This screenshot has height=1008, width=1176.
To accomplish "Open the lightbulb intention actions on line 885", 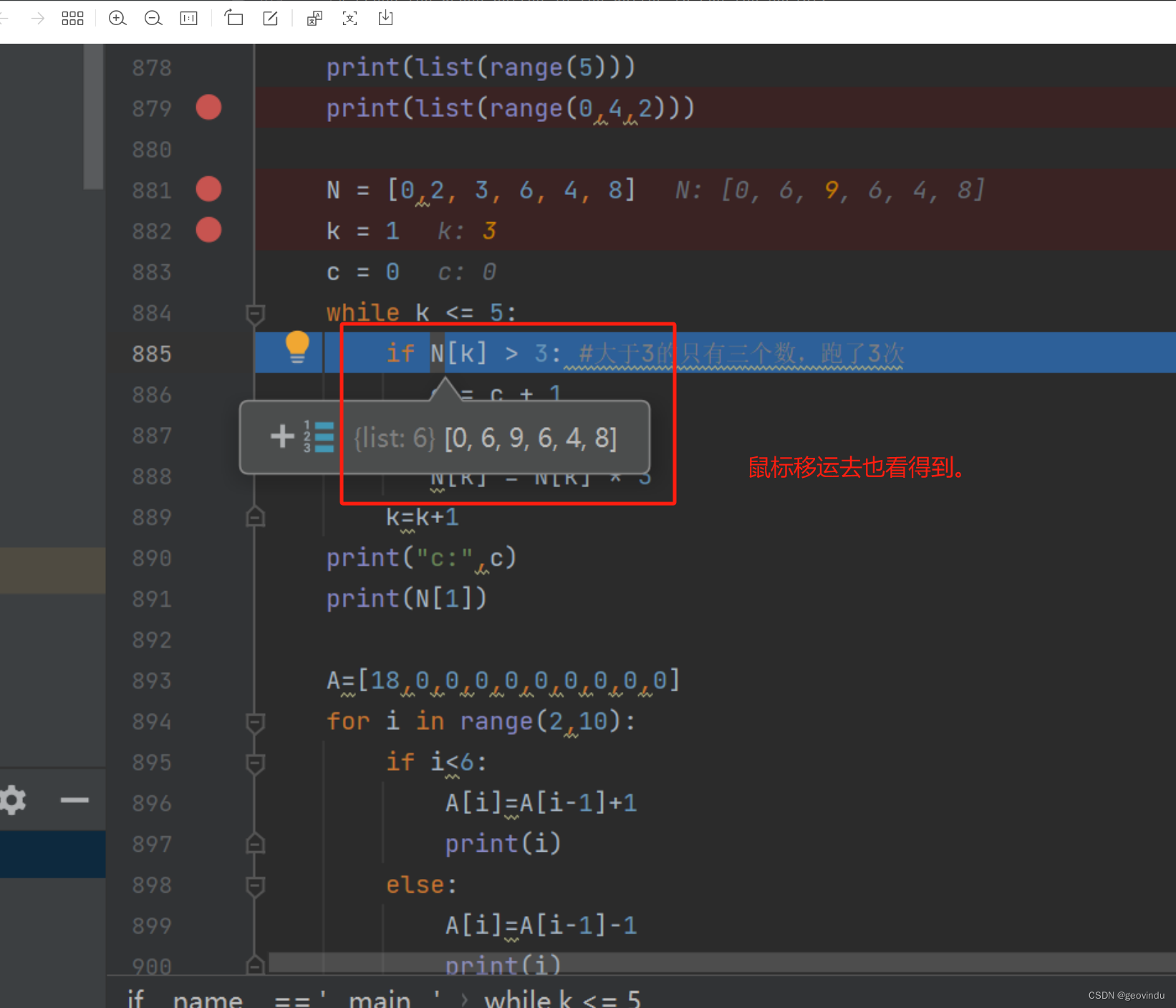I will click(297, 347).
